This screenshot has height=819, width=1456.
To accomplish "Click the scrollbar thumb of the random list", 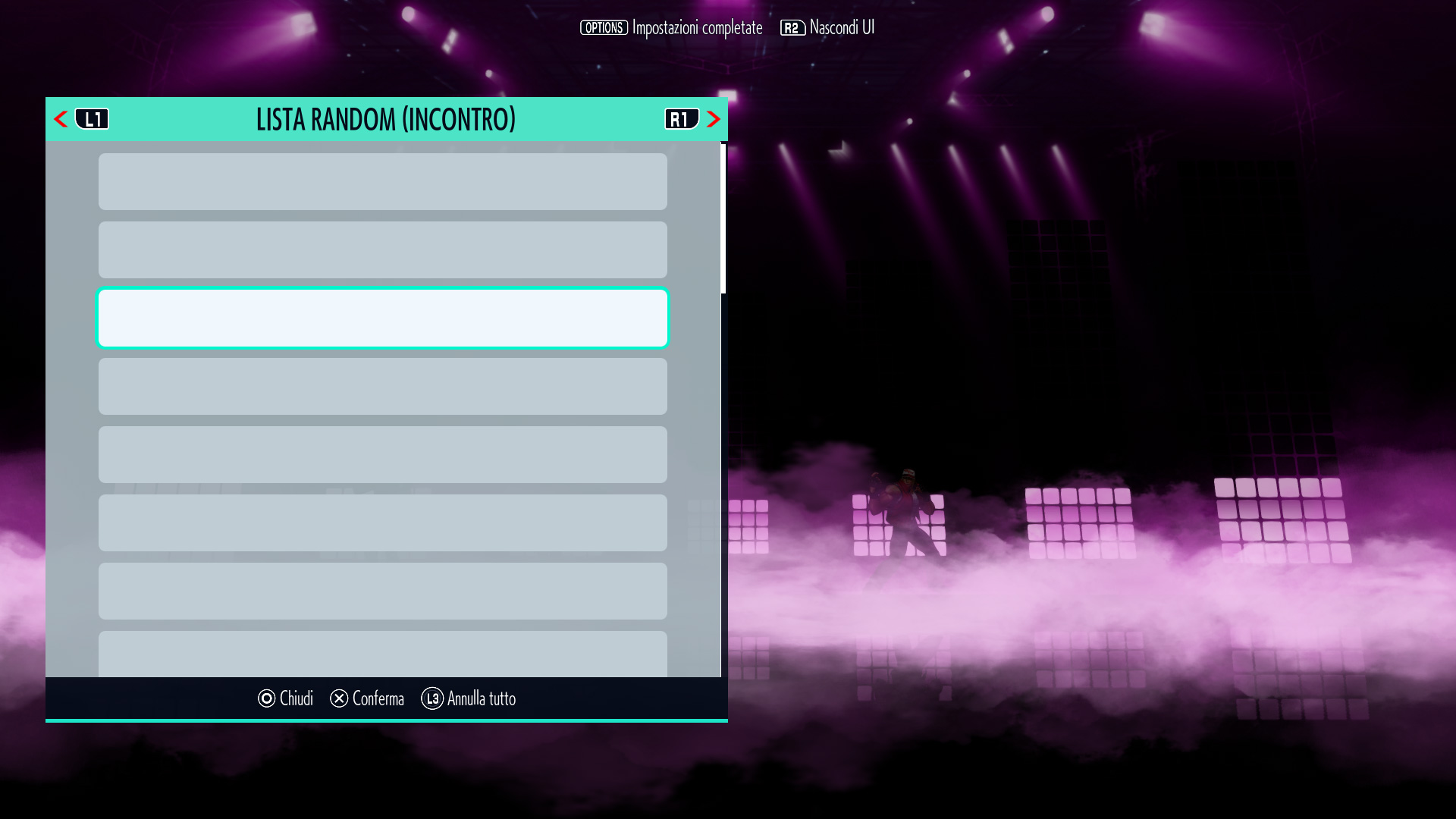I will 723,218.
